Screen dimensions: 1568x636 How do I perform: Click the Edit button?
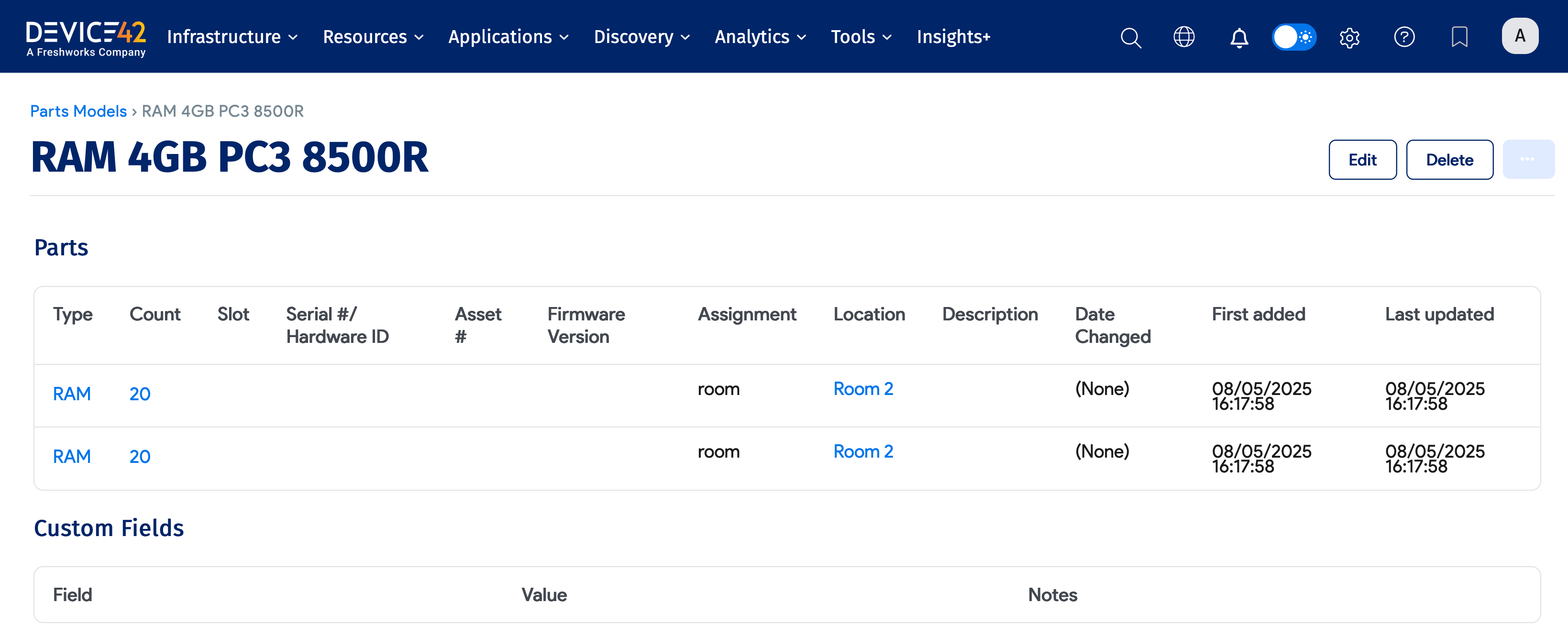[1362, 159]
